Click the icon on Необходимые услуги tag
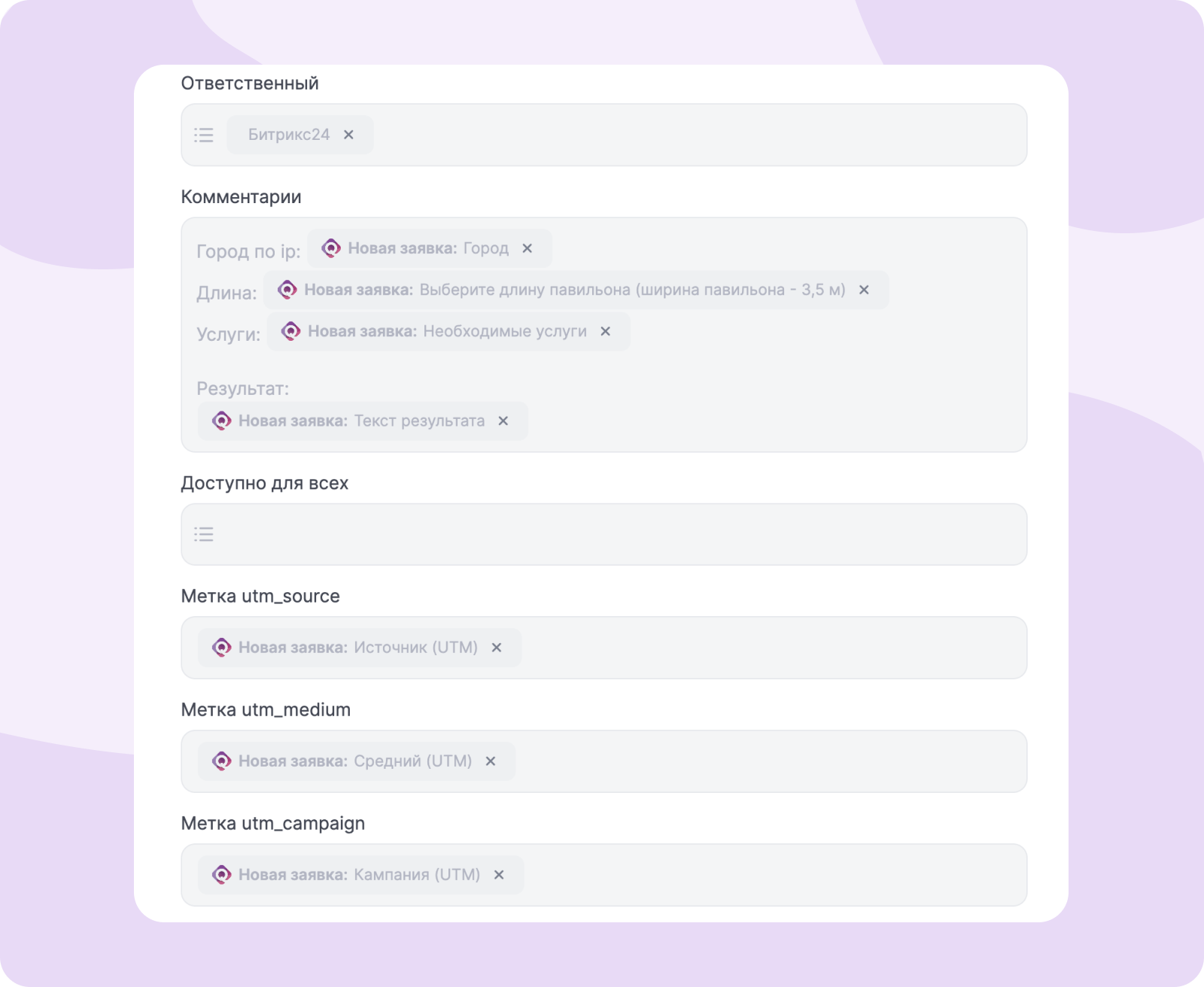Viewport: 1204px width, 987px height. click(291, 331)
